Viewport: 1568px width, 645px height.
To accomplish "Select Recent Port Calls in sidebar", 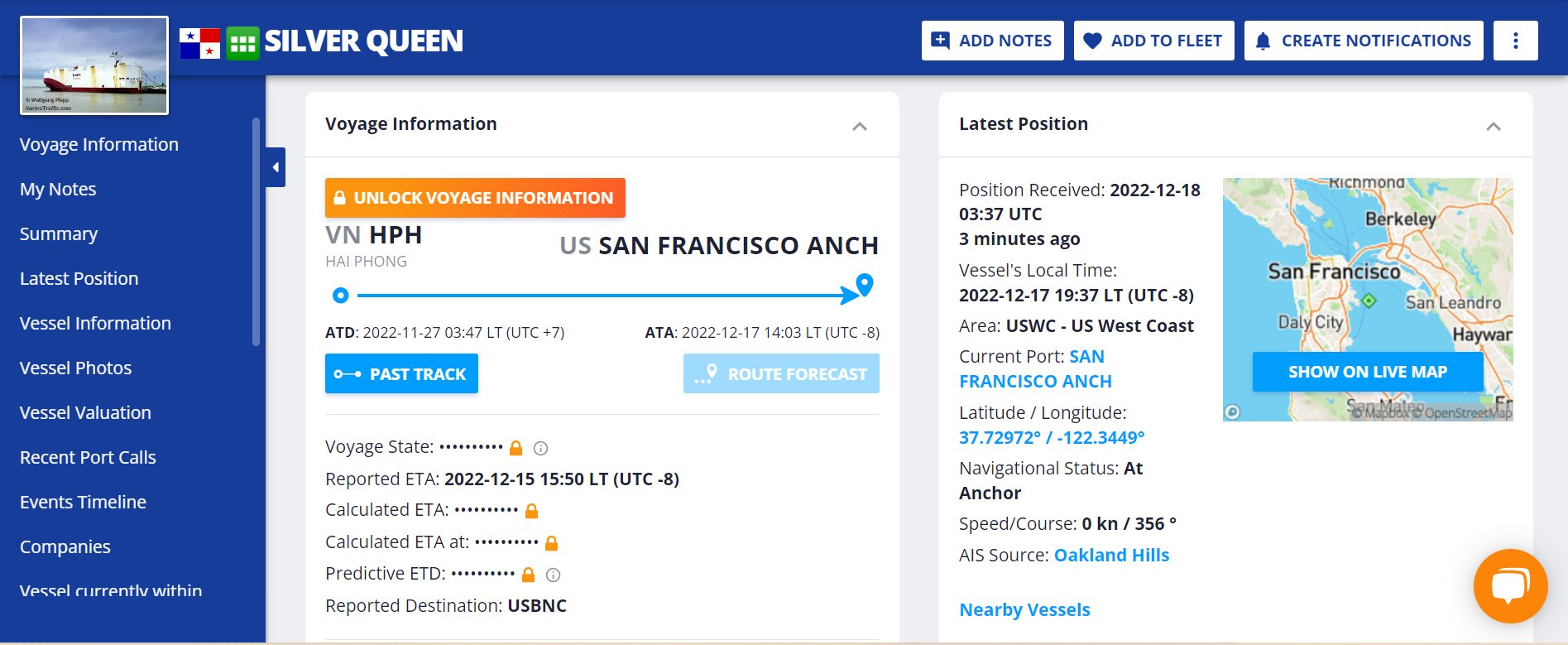I will point(88,457).
